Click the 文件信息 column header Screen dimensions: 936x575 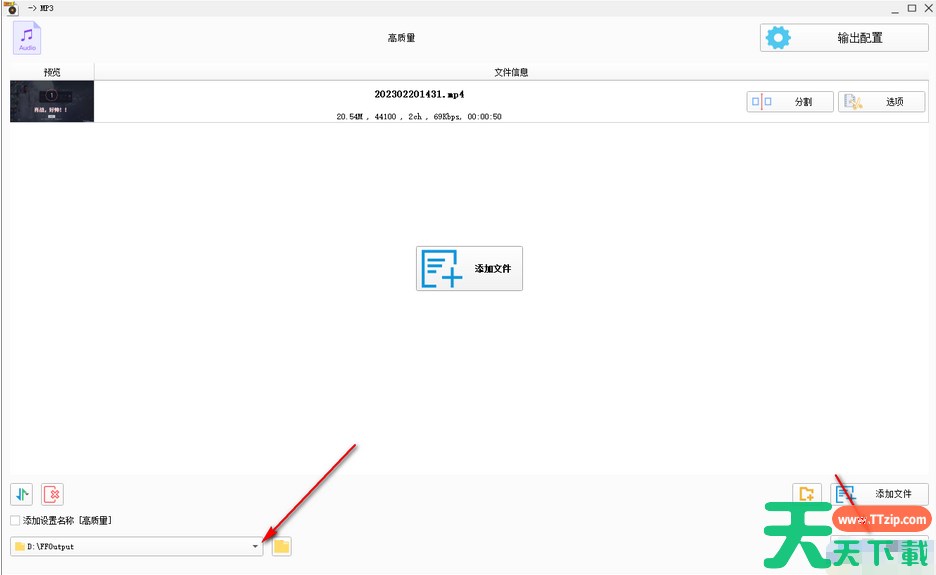[511, 72]
